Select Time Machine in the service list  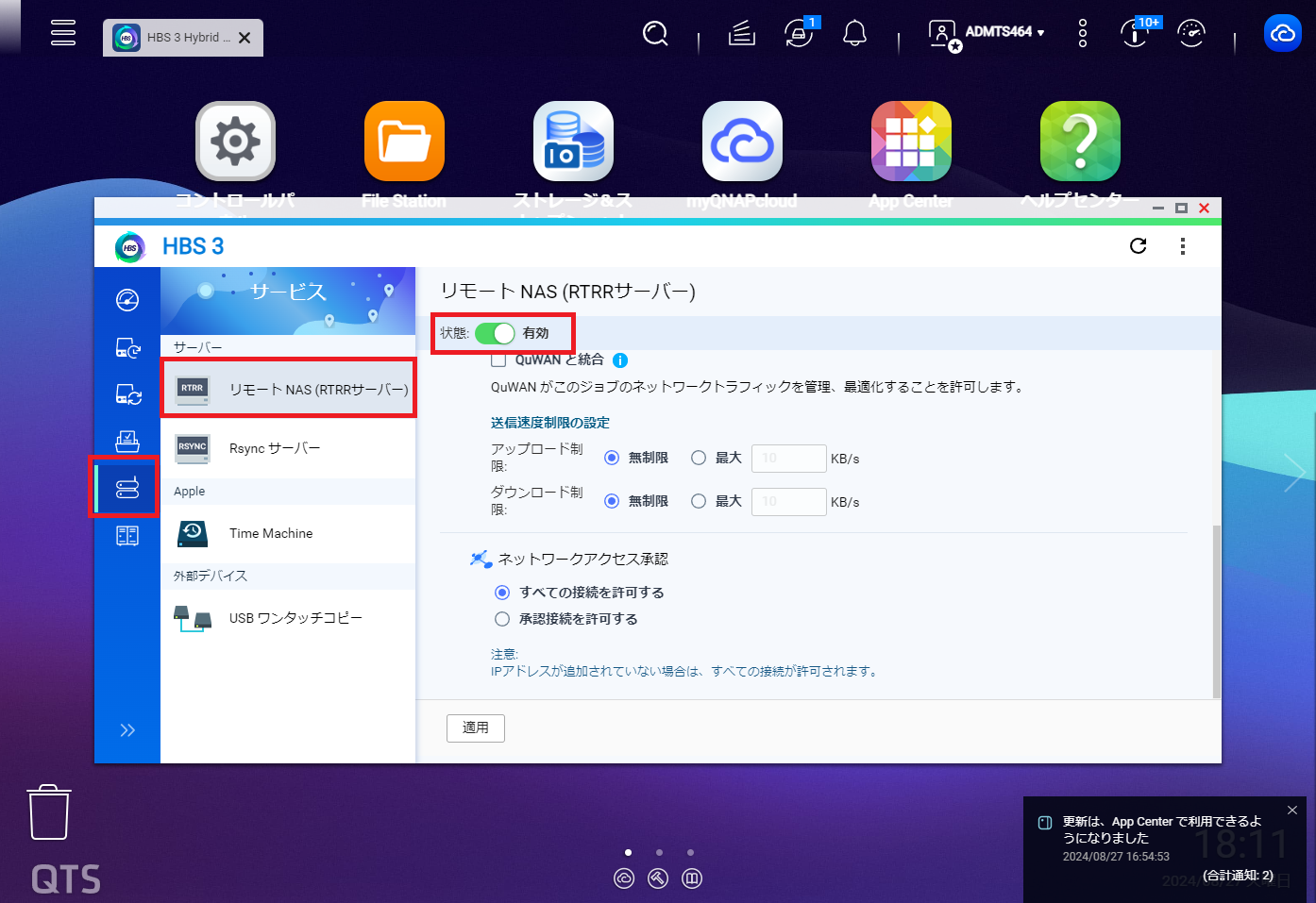pos(288,533)
